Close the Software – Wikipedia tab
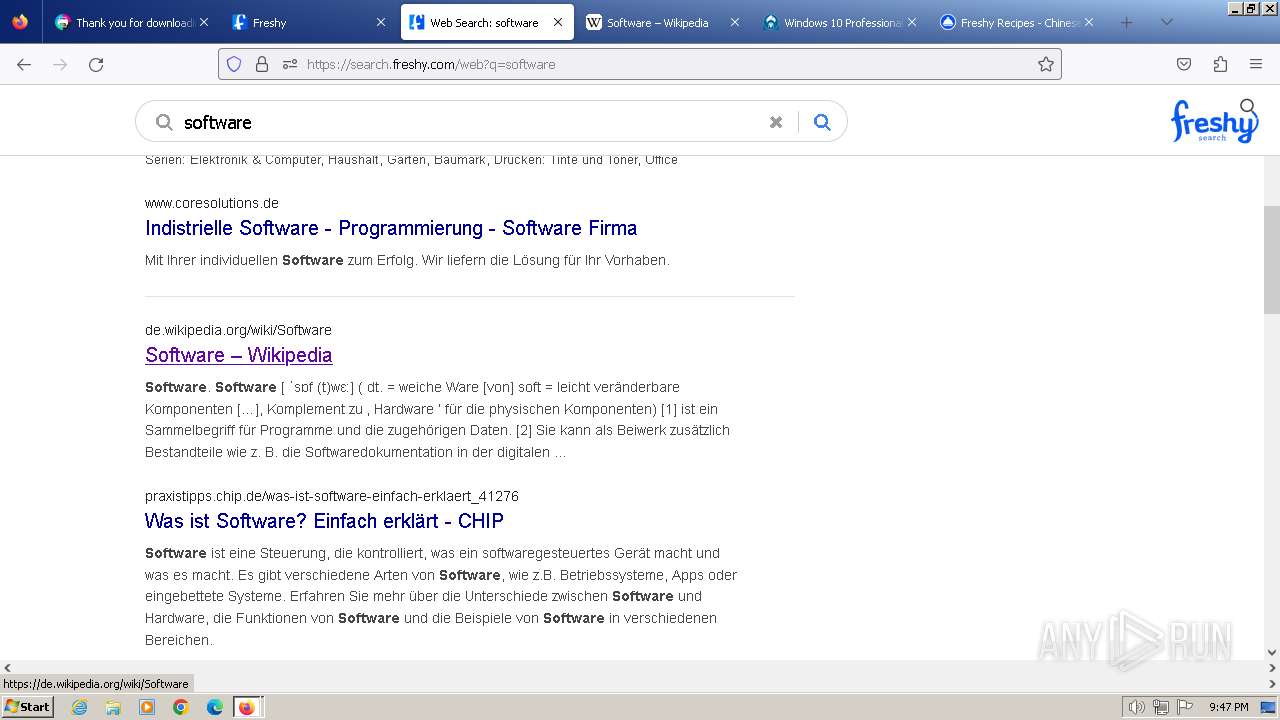1280x720 pixels. 735,22
